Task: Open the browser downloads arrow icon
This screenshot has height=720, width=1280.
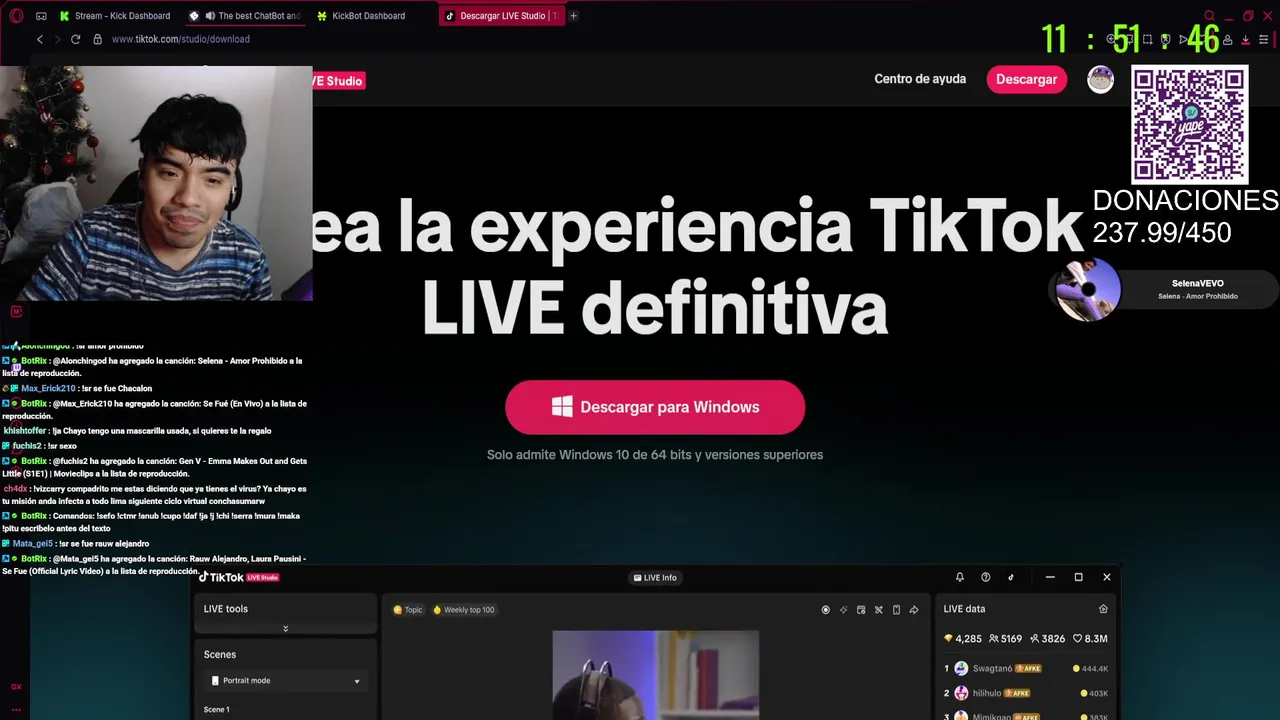Action: [1245, 40]
